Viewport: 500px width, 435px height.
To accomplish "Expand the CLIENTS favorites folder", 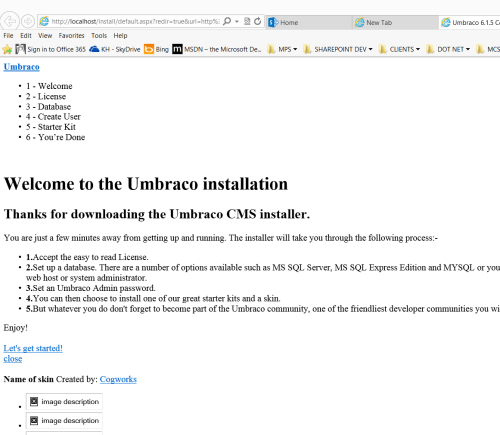I will click(x=399, y=49).
